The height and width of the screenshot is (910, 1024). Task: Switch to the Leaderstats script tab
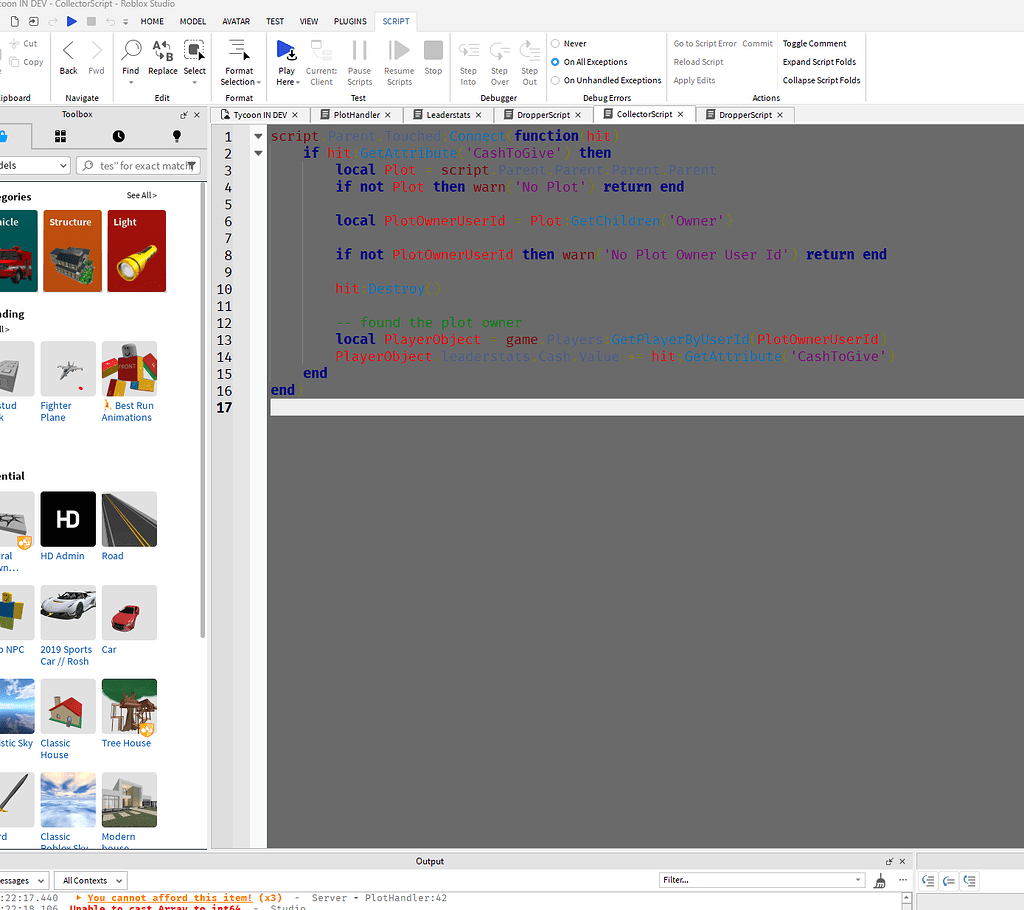(x=446, y=114)
